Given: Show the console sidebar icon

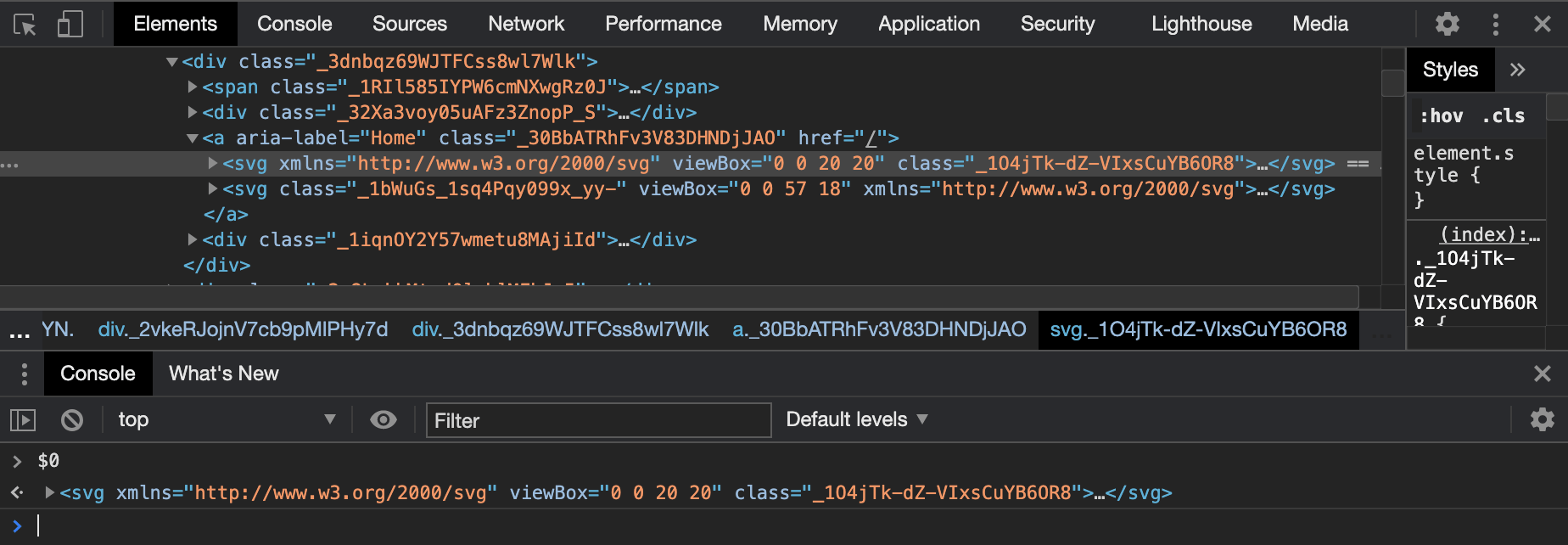Looking at the screenshot, I should [x=23, y=419].
